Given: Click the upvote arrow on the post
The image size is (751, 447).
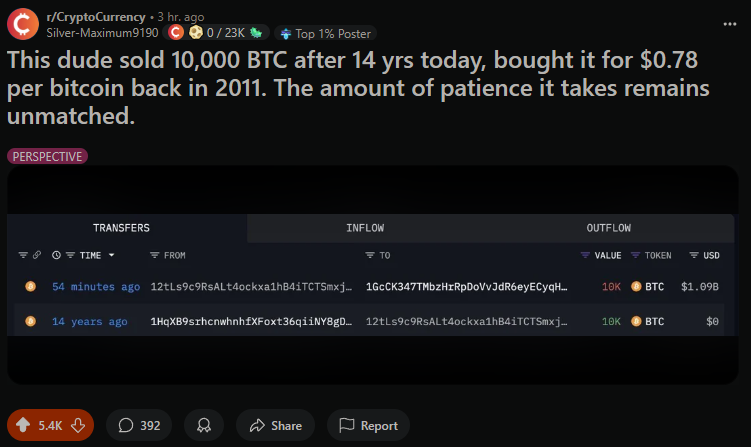Looking at the screenshot, I should coord(24,425).
